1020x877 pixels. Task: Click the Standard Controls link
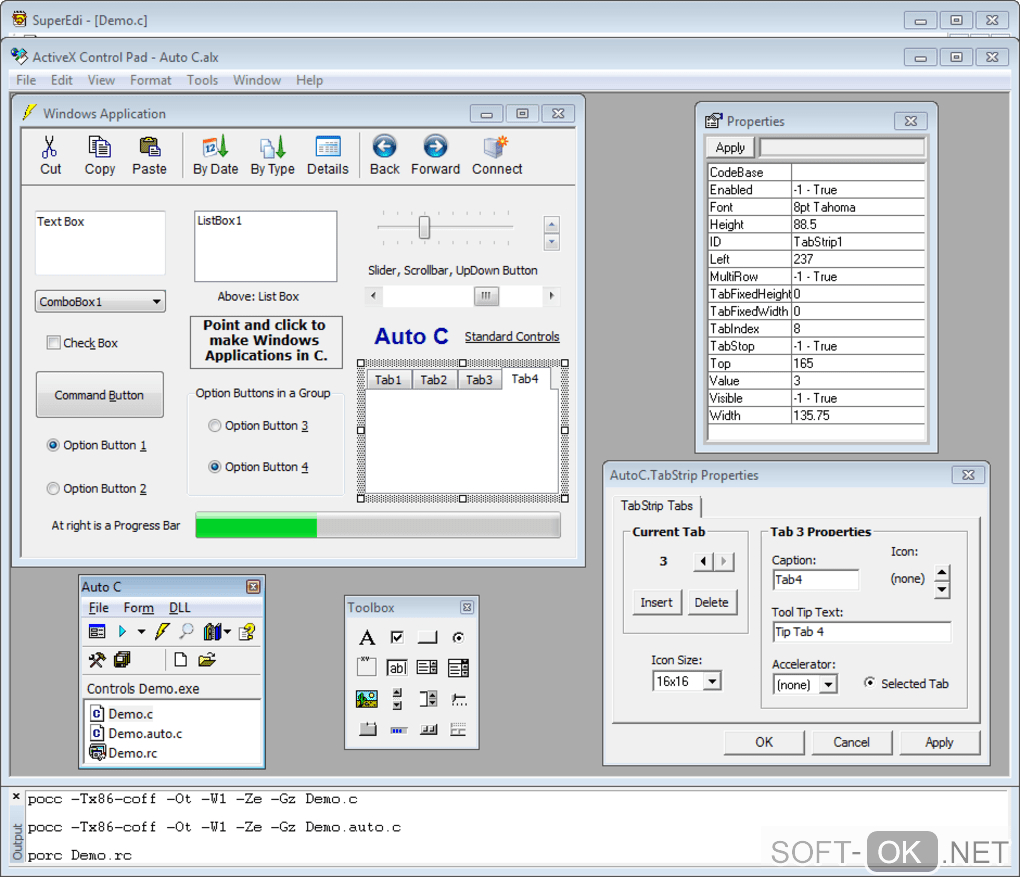512,337
